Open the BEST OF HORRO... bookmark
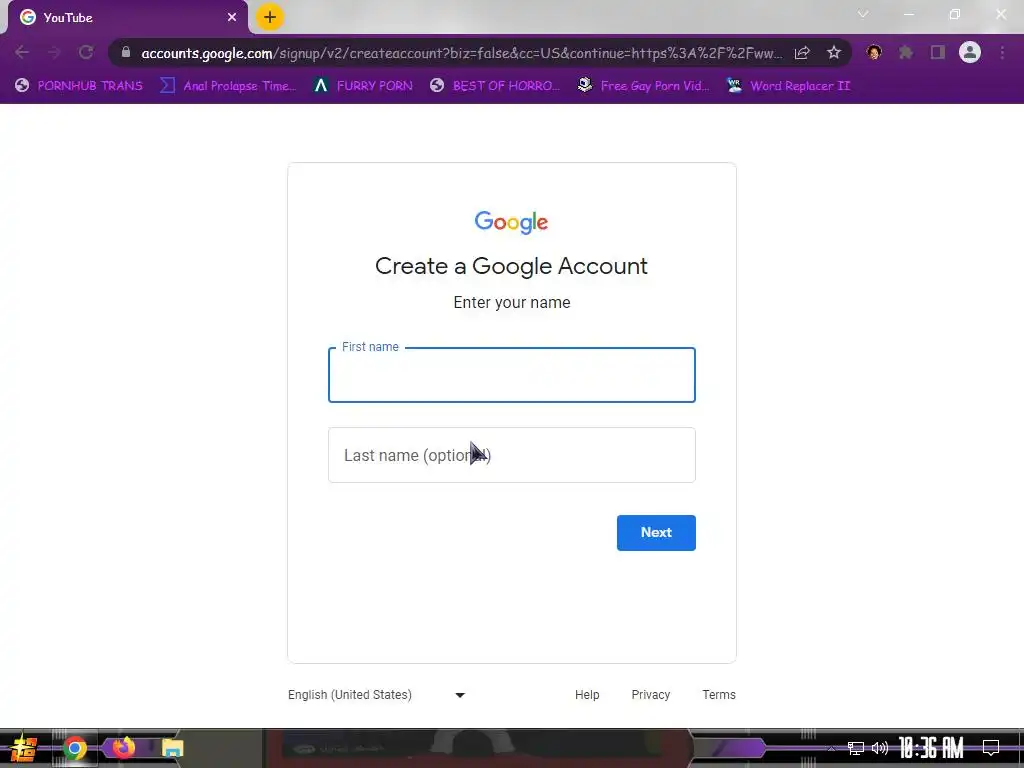This screenshot has width=1024, height=768. click(495, 86)
